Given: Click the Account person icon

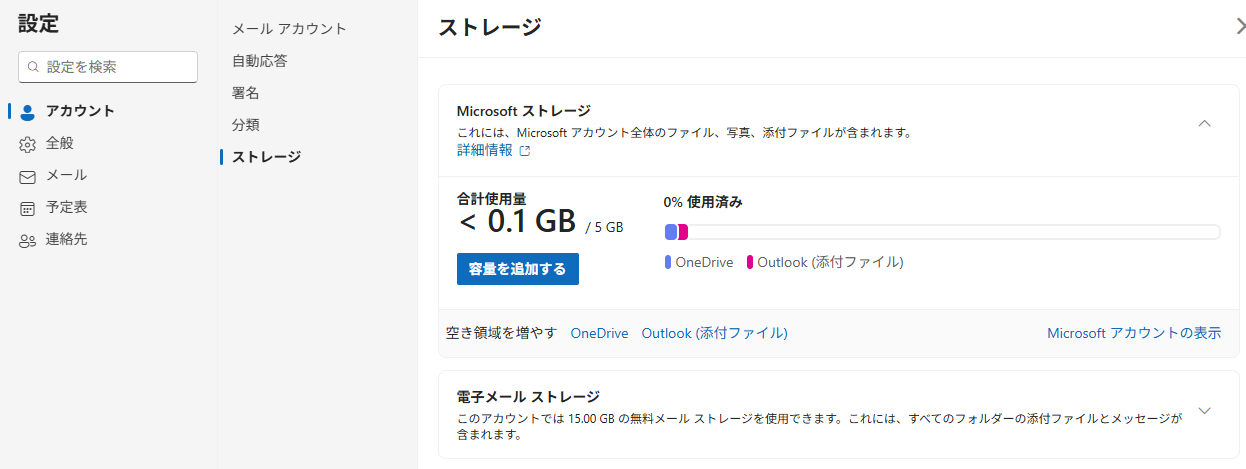Looking at the screenshot, I should click(x=28, y=111).
